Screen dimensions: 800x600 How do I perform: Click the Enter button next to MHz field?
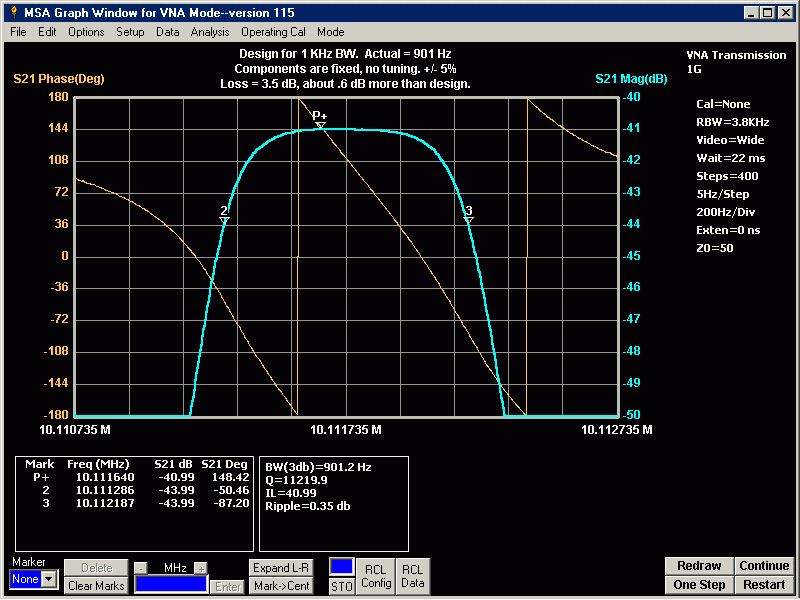click(x=228, y=587)
